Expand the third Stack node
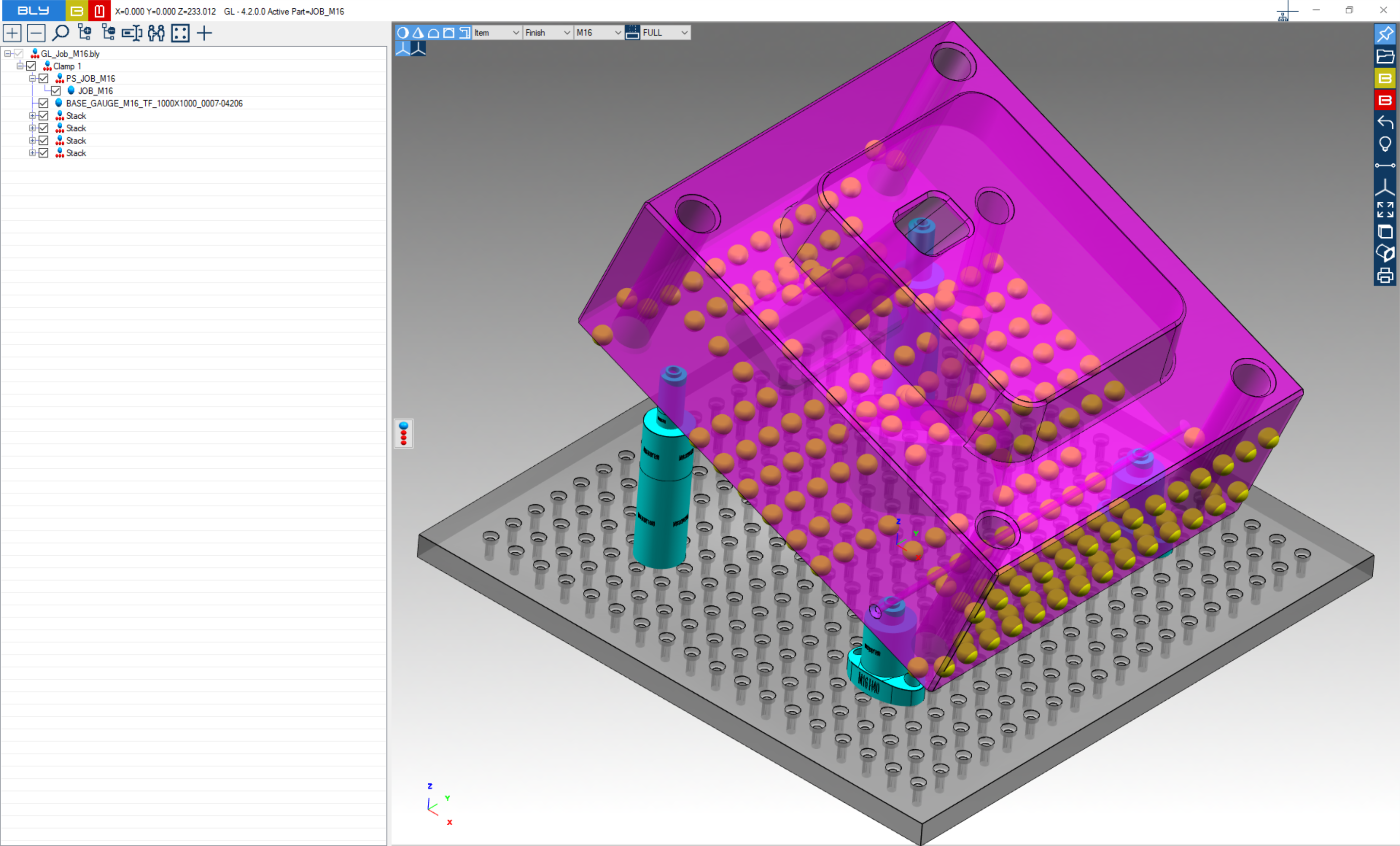This screenshot has height=846, width=1400. [x=33, y=141]
